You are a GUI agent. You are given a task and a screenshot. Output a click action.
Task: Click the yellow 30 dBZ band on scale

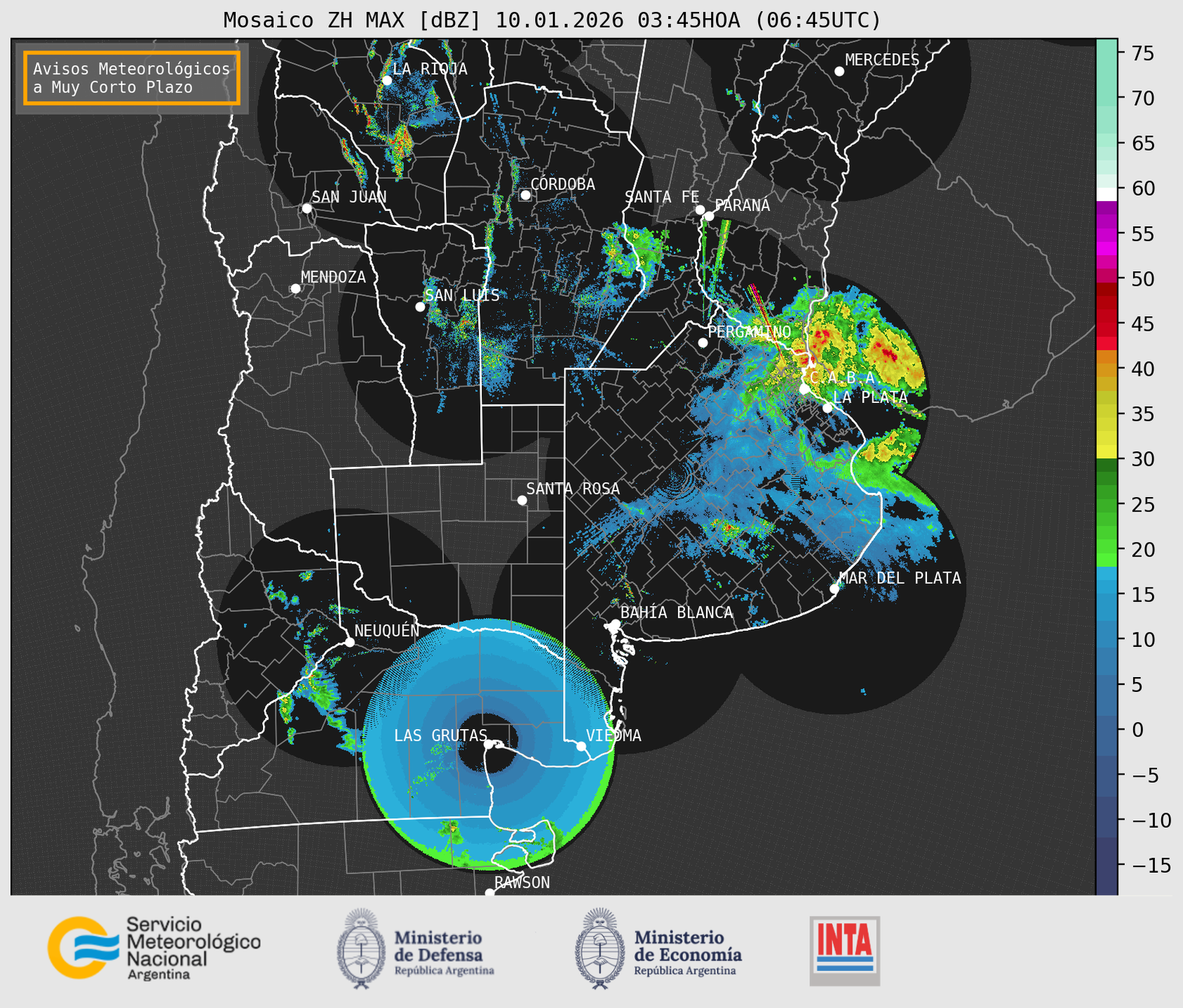coord(1107,453)
